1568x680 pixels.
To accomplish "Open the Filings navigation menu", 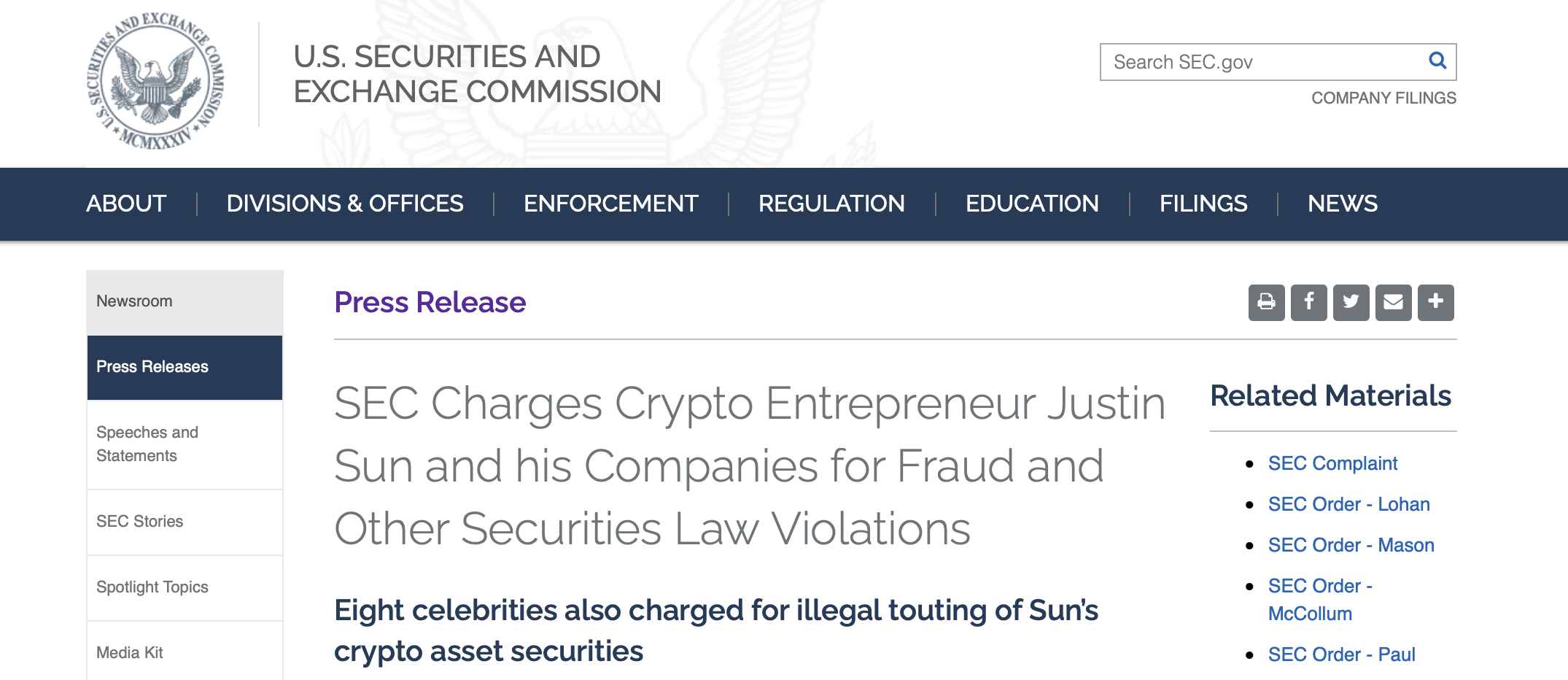I will coord(1203,204).
